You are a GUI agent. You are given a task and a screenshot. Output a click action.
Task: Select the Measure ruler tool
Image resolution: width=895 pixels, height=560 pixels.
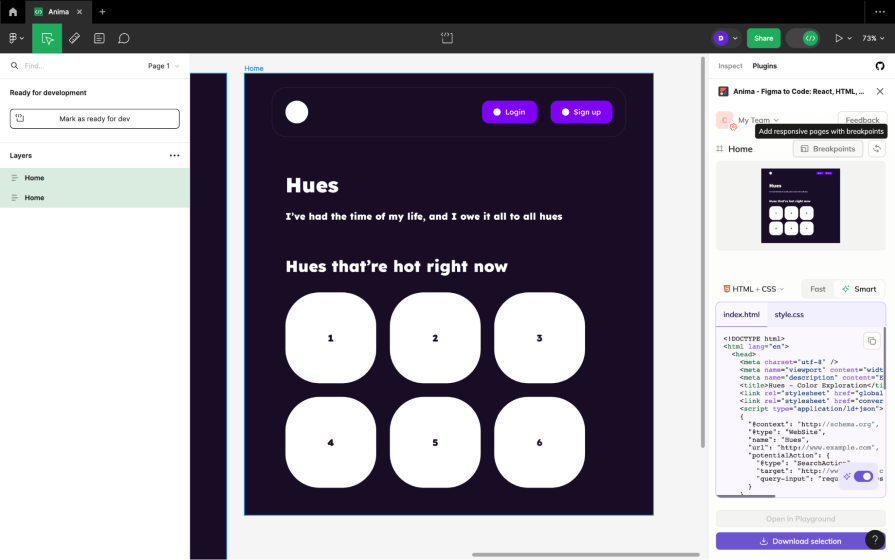click(74, 38)
